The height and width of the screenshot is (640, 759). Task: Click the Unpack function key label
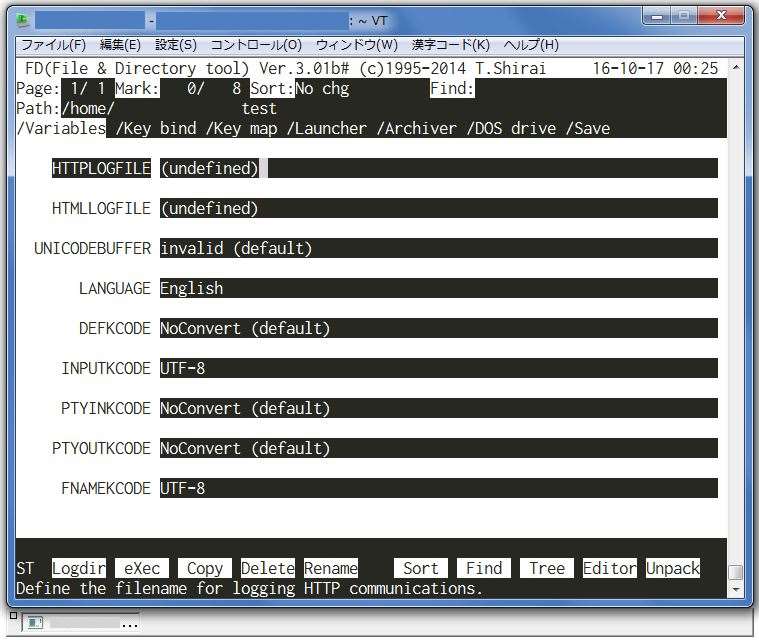pyautogui.click(x=673, y=568)
